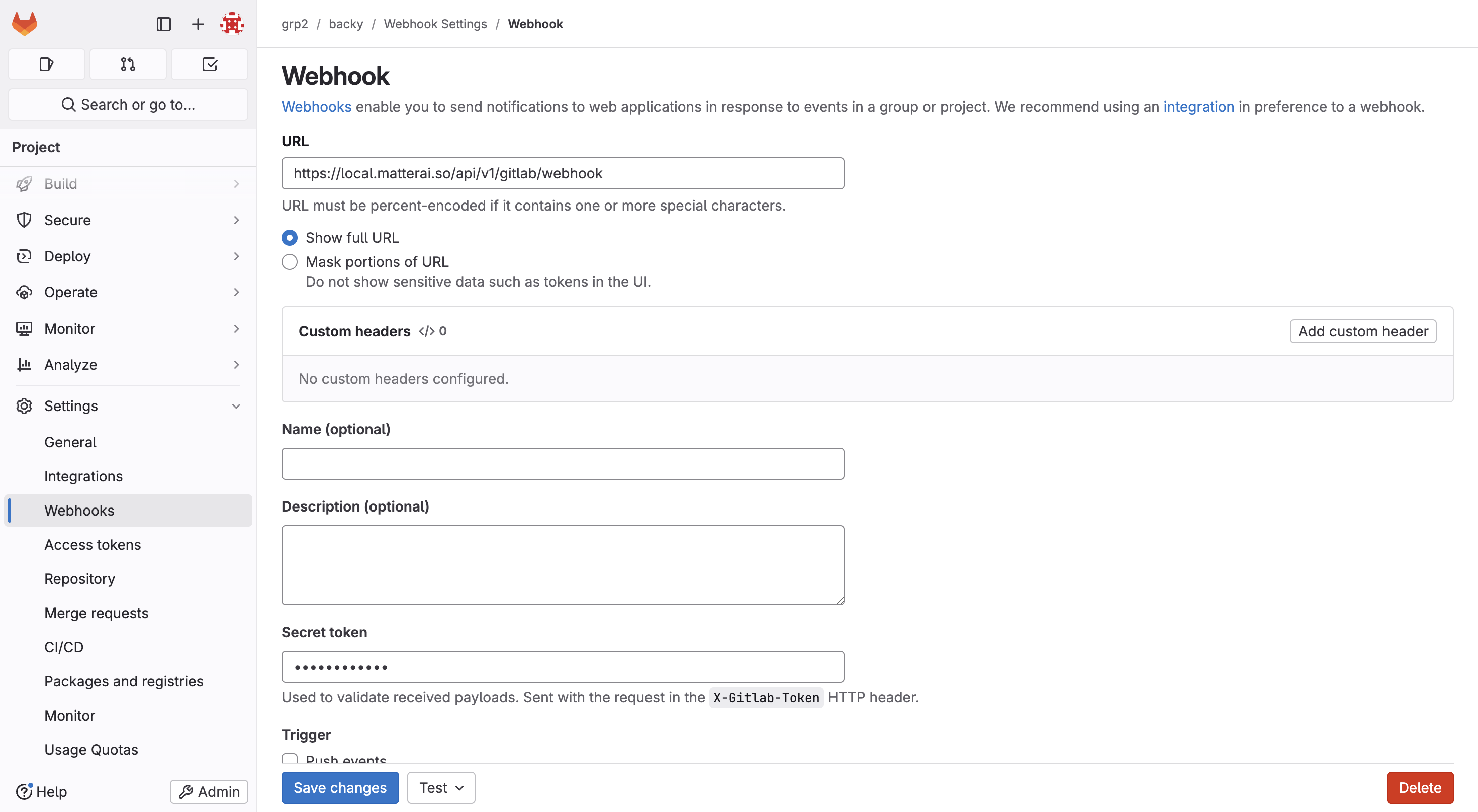Image resolution: width=1478 pixels, height=812 pixels.
Task: Select the issues icon
Action: point(46,64)
